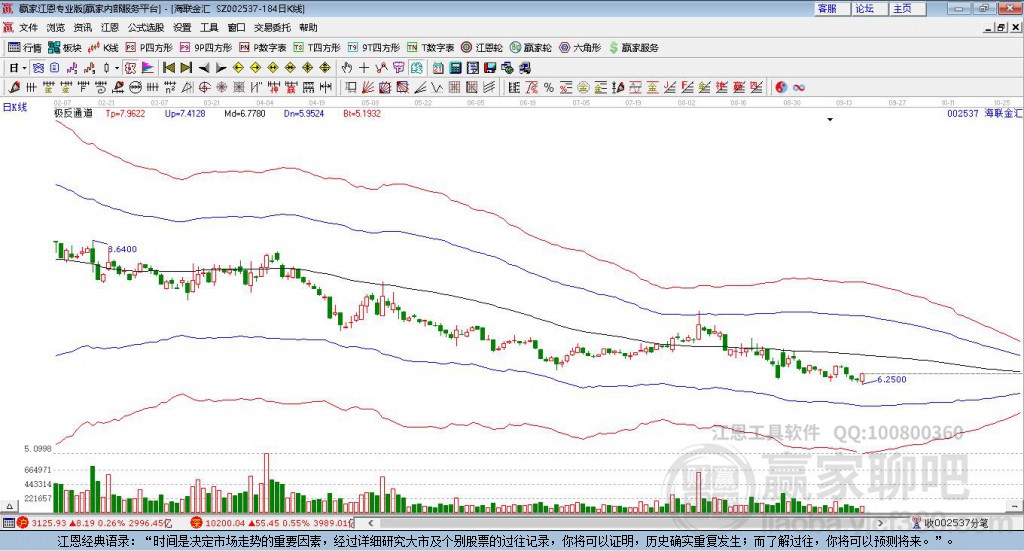Viewport: 1024px width, 551px height.
Task: Click the 主页 homepage button
Action: [907, 8]
